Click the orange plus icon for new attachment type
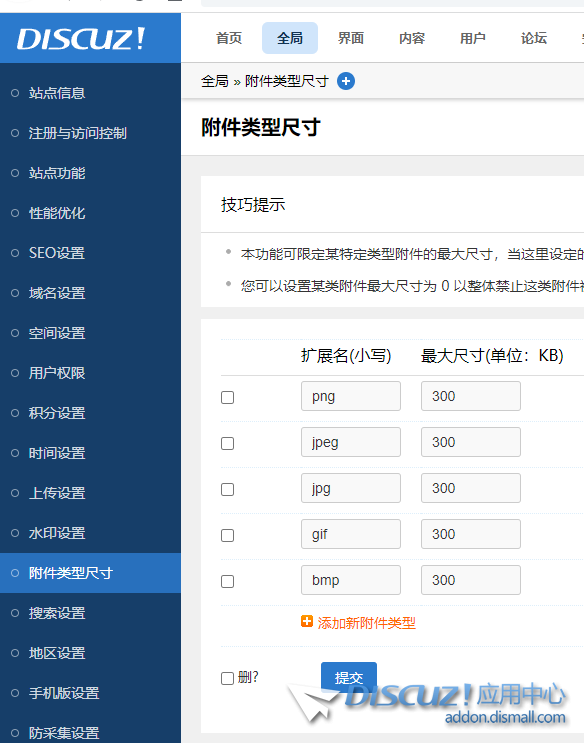 point(307,621)
